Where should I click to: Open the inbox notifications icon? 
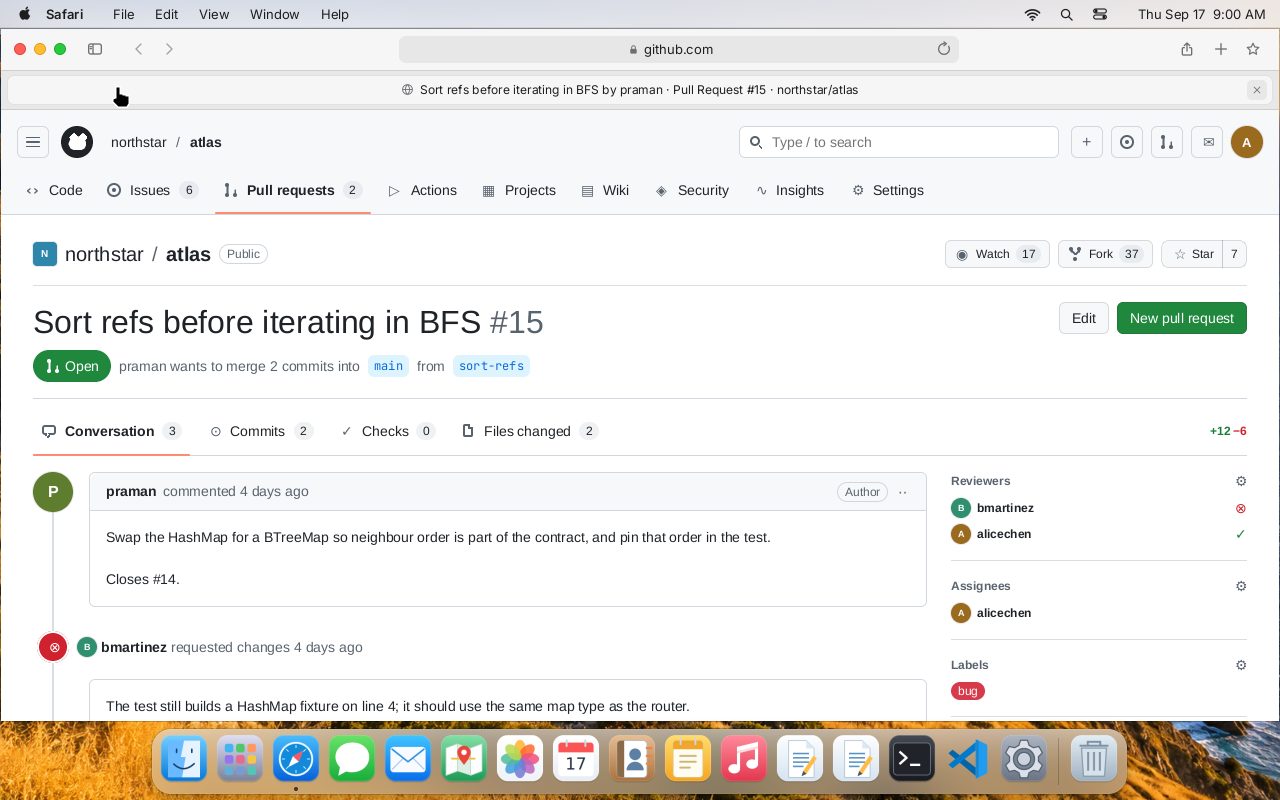point(1208,142)
